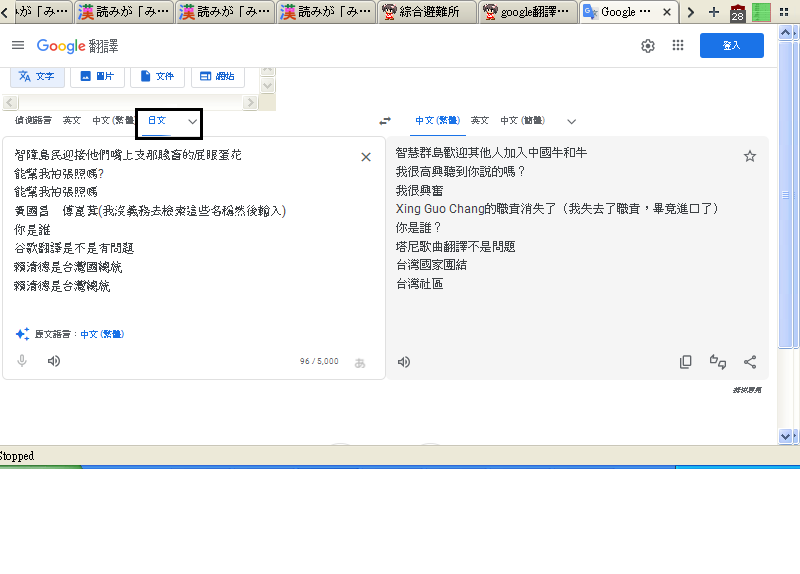Image resolution: width=800 pixels, height=574 pixels.
Task: Choose 英文 as source language
Action: [71, 120]
